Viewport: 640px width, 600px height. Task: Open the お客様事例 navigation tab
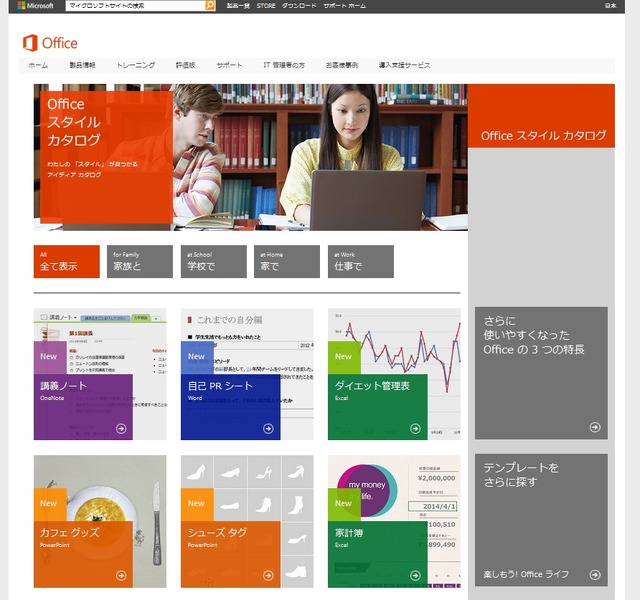pyautogui.click(x=342, y=65)
